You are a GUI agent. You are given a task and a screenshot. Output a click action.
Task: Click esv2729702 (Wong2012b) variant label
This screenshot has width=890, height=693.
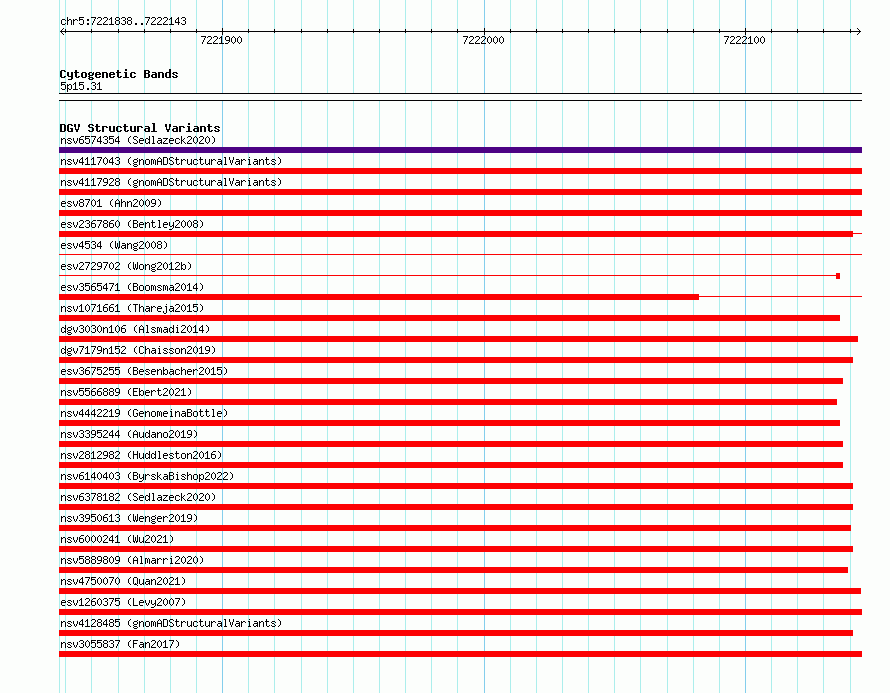click(126, 266)
